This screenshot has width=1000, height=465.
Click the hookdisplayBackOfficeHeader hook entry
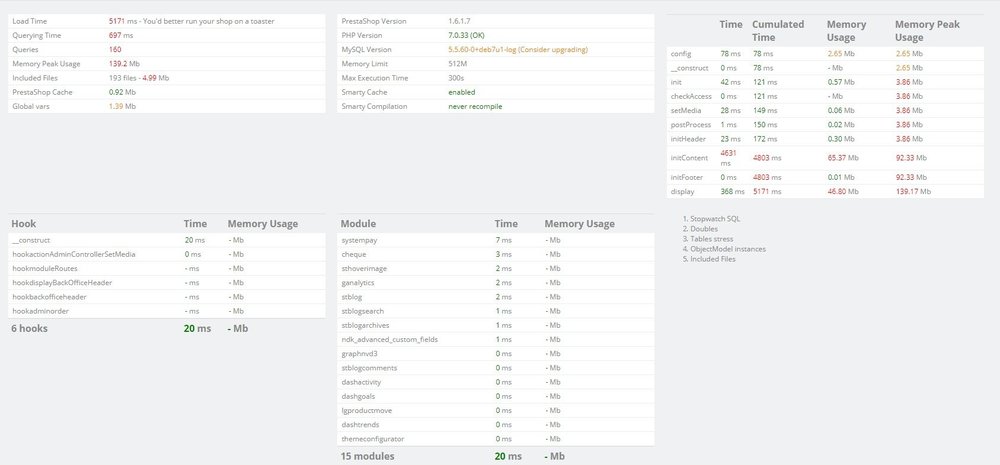point(62,283)
